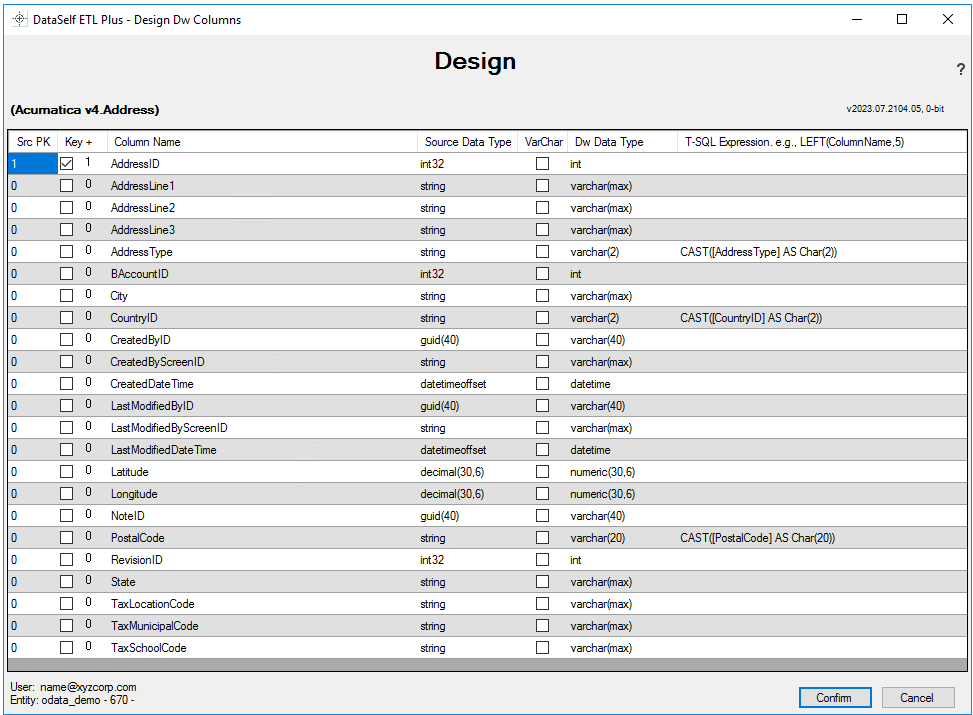The height and width of the screenshot is (715, 973).
Task: Click the CAST expression cell for AddressType
Action: click(x=760, y=251)
